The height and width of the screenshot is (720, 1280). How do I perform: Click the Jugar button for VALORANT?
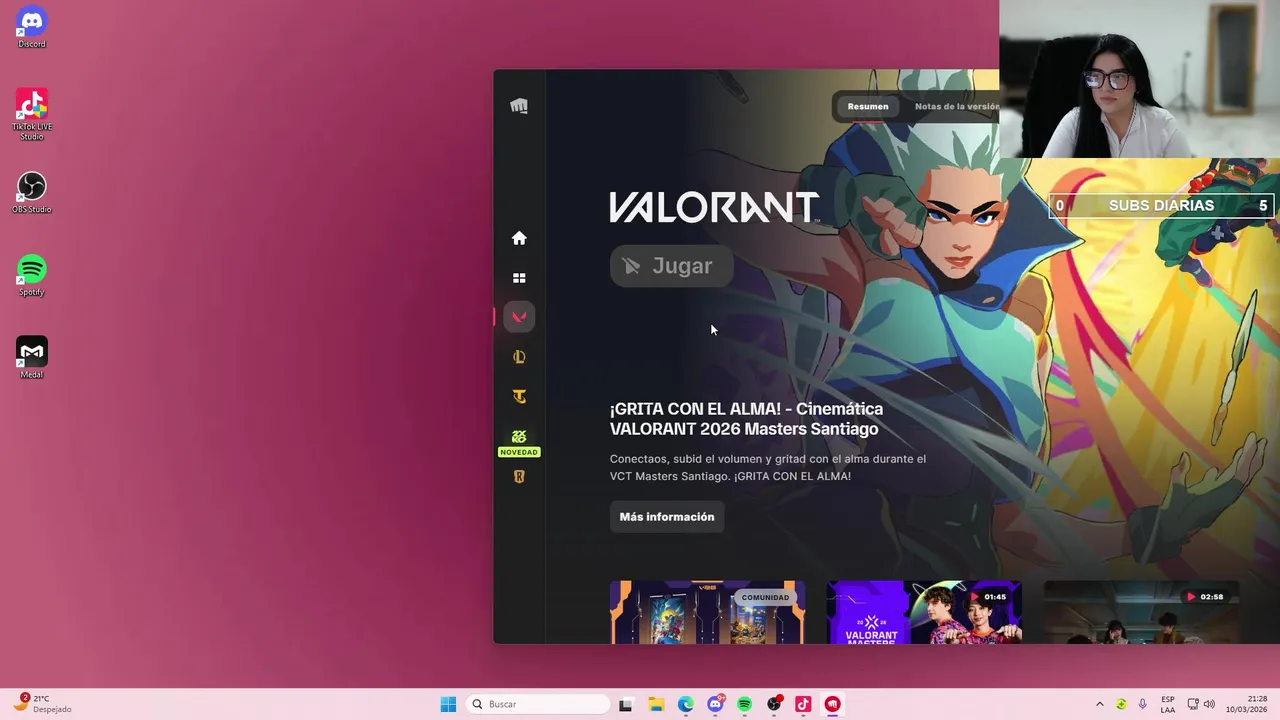[x=672, y=266]
